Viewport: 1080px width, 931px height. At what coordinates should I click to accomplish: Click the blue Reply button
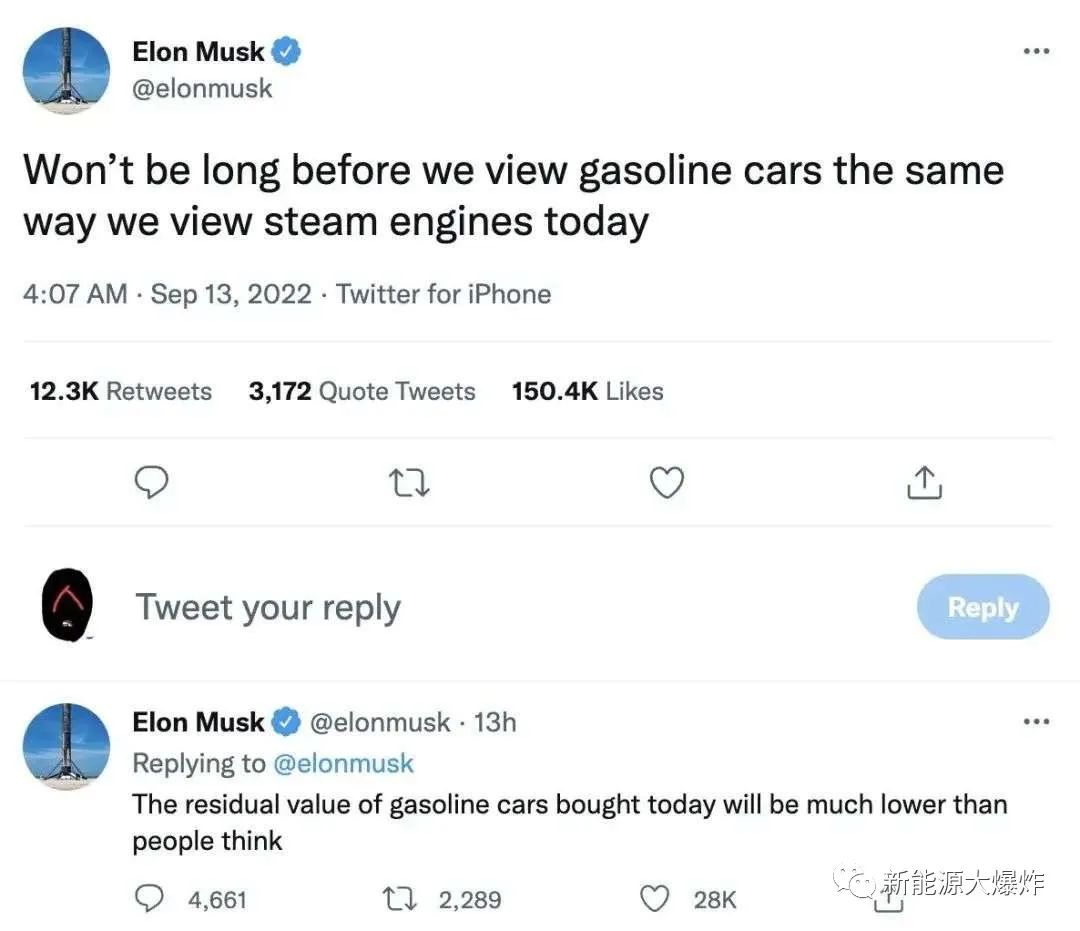point(982,607)
